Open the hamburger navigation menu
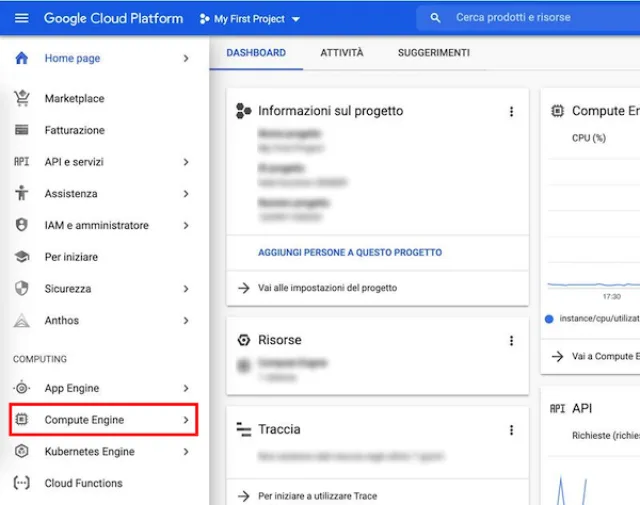640x505 pixels. 21,18
